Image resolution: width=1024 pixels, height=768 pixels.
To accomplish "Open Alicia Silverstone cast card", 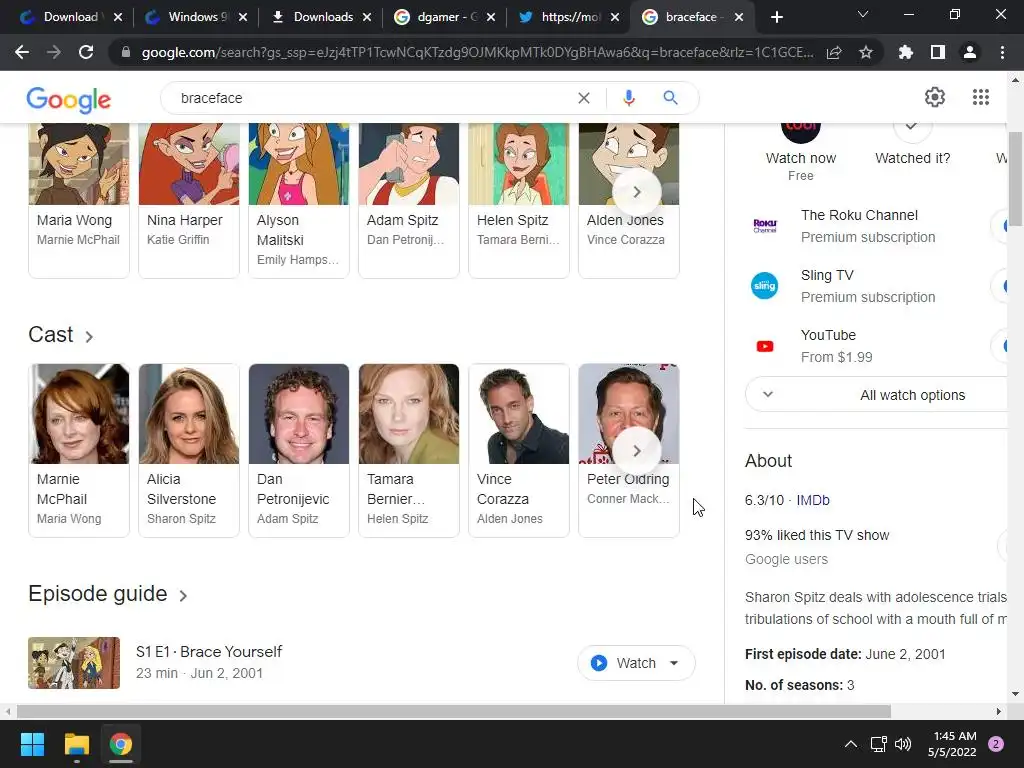I will (x=189, y=451).
